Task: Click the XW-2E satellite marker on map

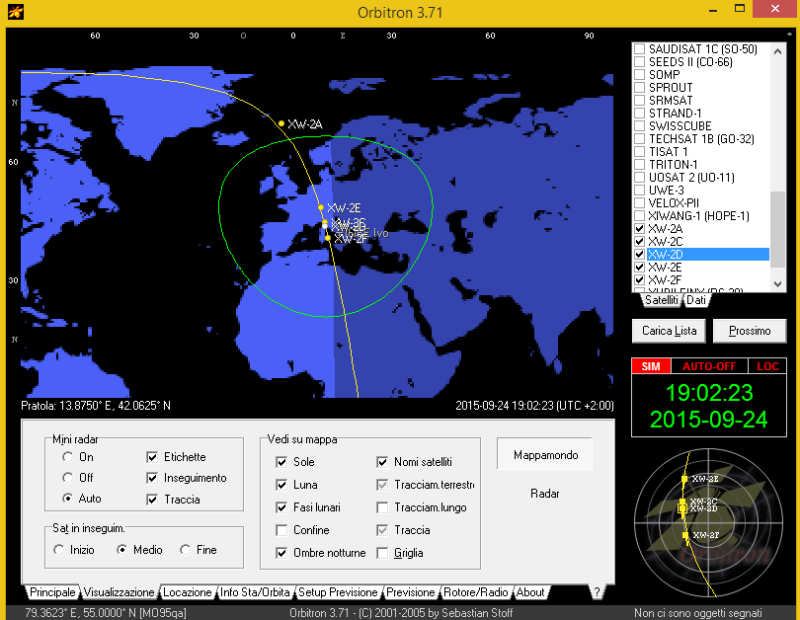Action: (321, 208)
